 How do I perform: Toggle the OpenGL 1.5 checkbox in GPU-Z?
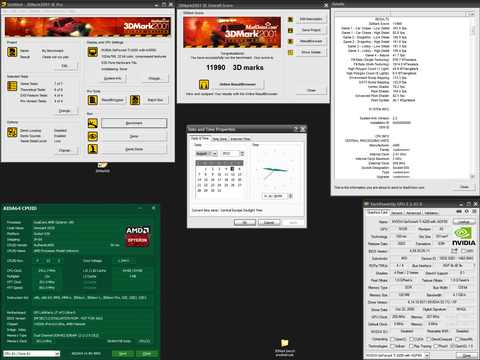[452, 346]
